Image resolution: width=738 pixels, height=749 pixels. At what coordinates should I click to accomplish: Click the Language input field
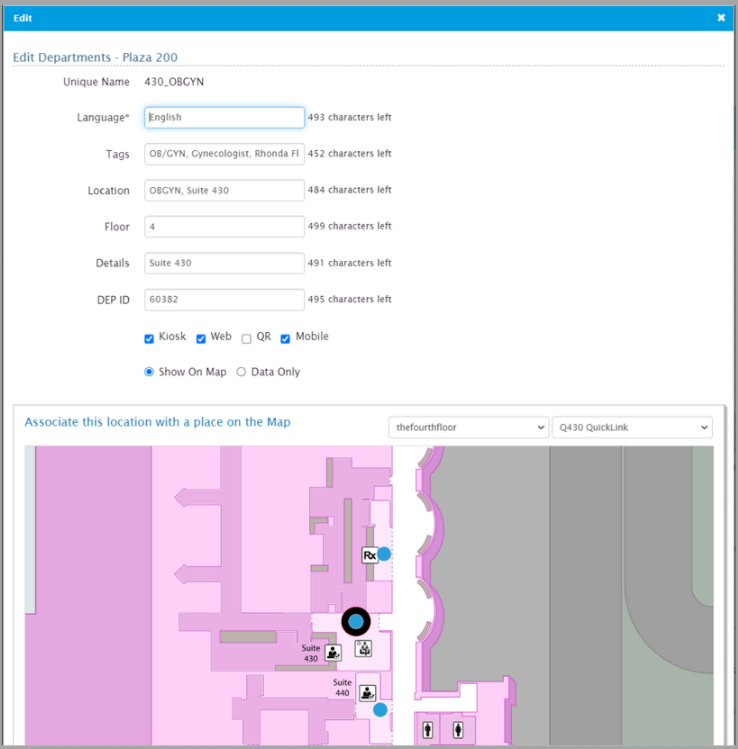point(225,118)
